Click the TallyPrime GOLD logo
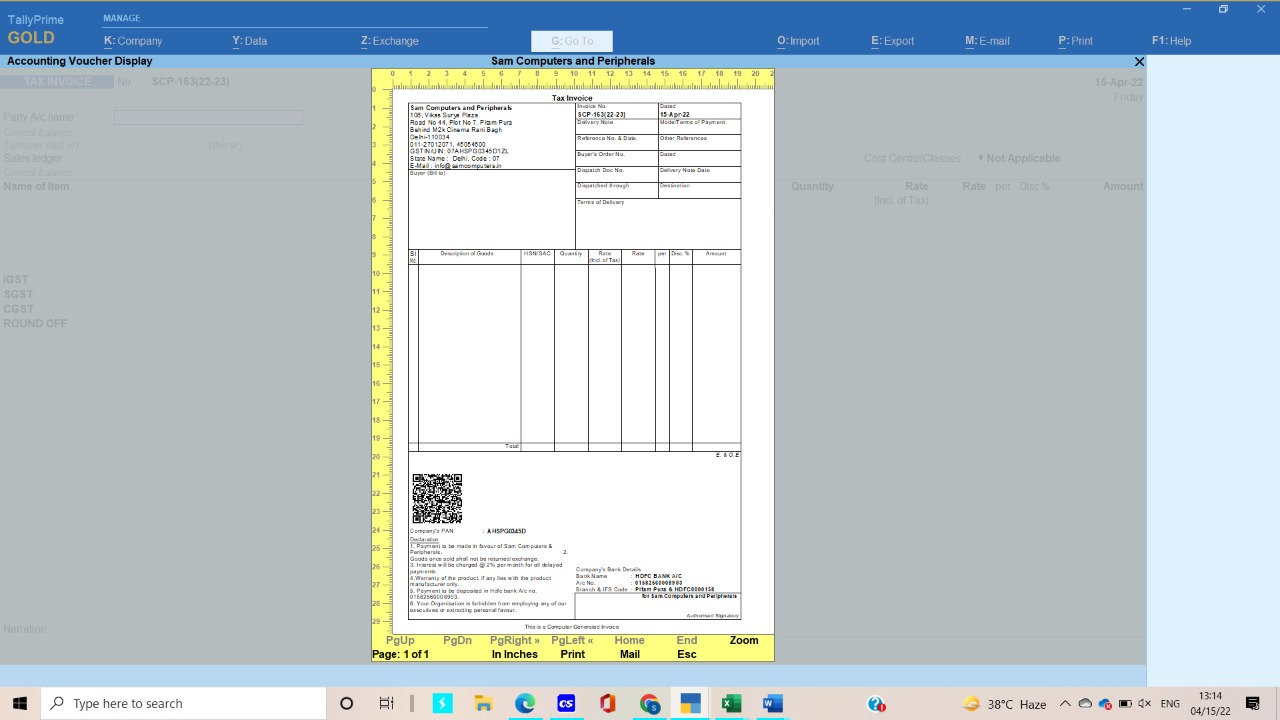The height and width of the screenshot is (720, 1280). pyautogui.click(x=36, y=30)
